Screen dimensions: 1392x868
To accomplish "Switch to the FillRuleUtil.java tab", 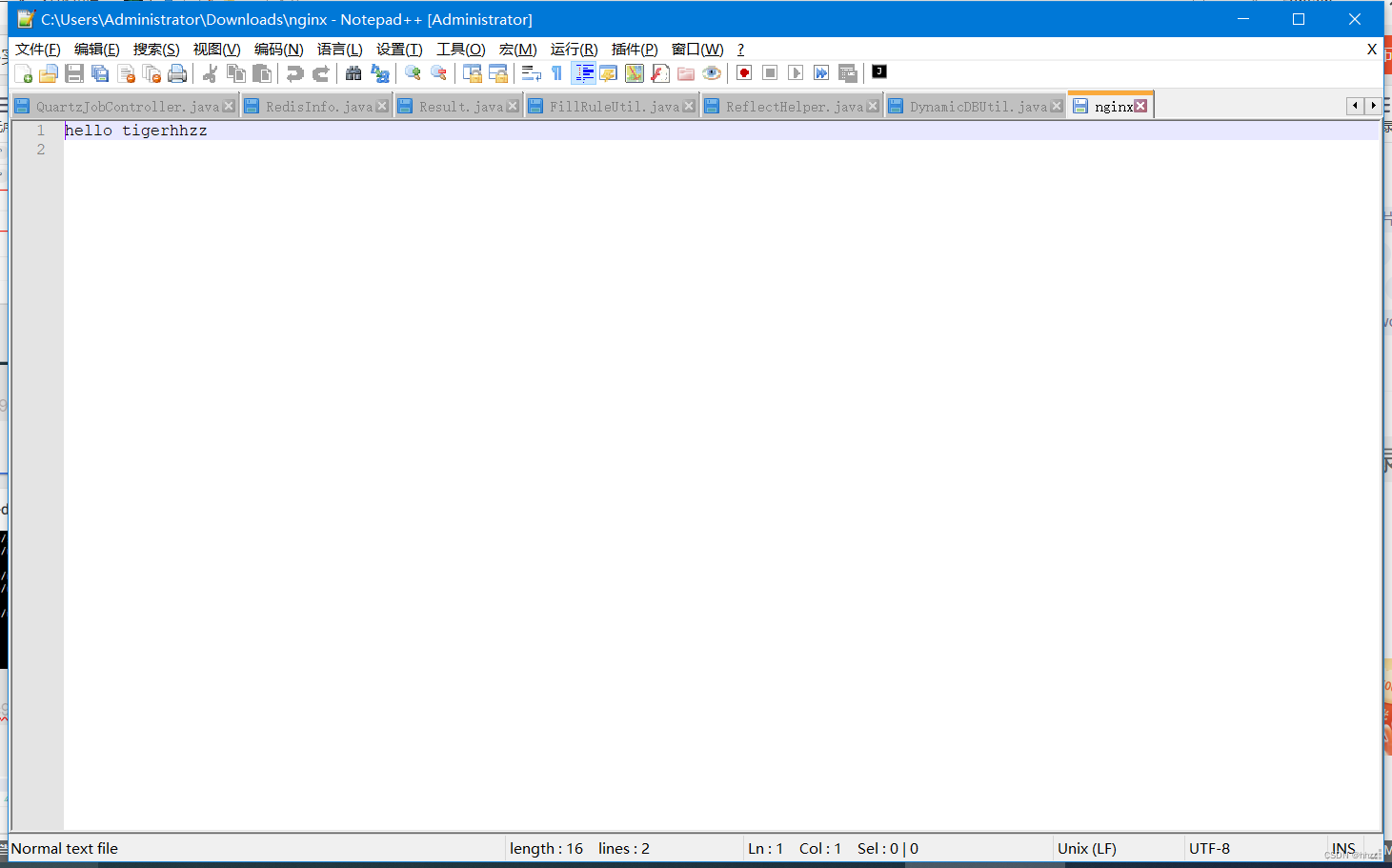I will click(x=613, y=107).
